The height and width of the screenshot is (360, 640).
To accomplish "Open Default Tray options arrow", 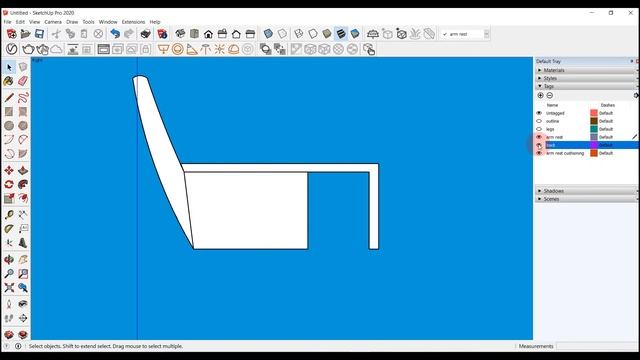I will [631, 61].
